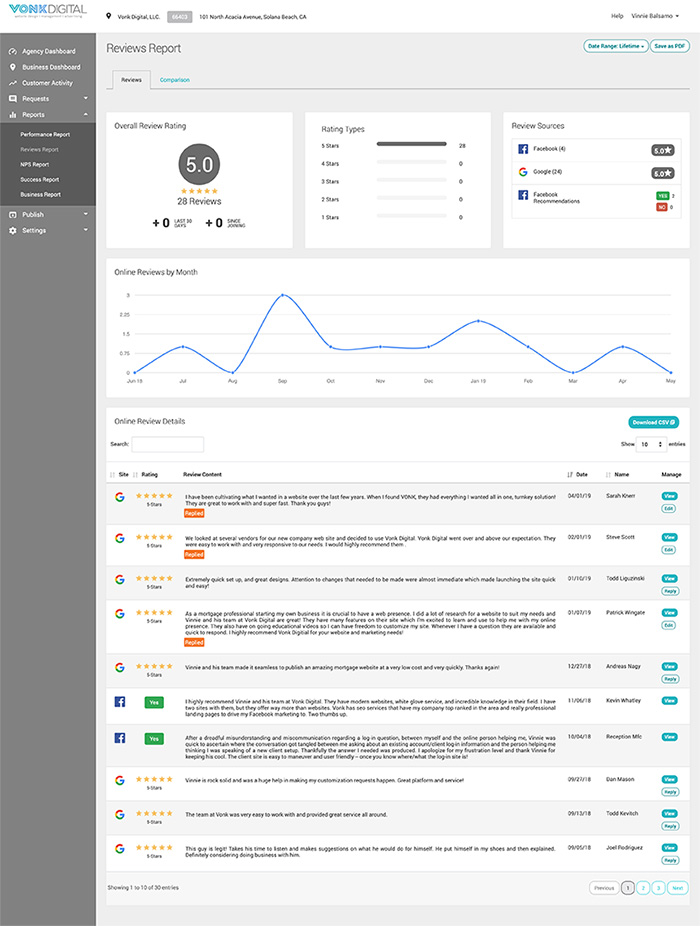Click the Jan 19 data point on the chart
700x926 pixels.
click(478, 321)
